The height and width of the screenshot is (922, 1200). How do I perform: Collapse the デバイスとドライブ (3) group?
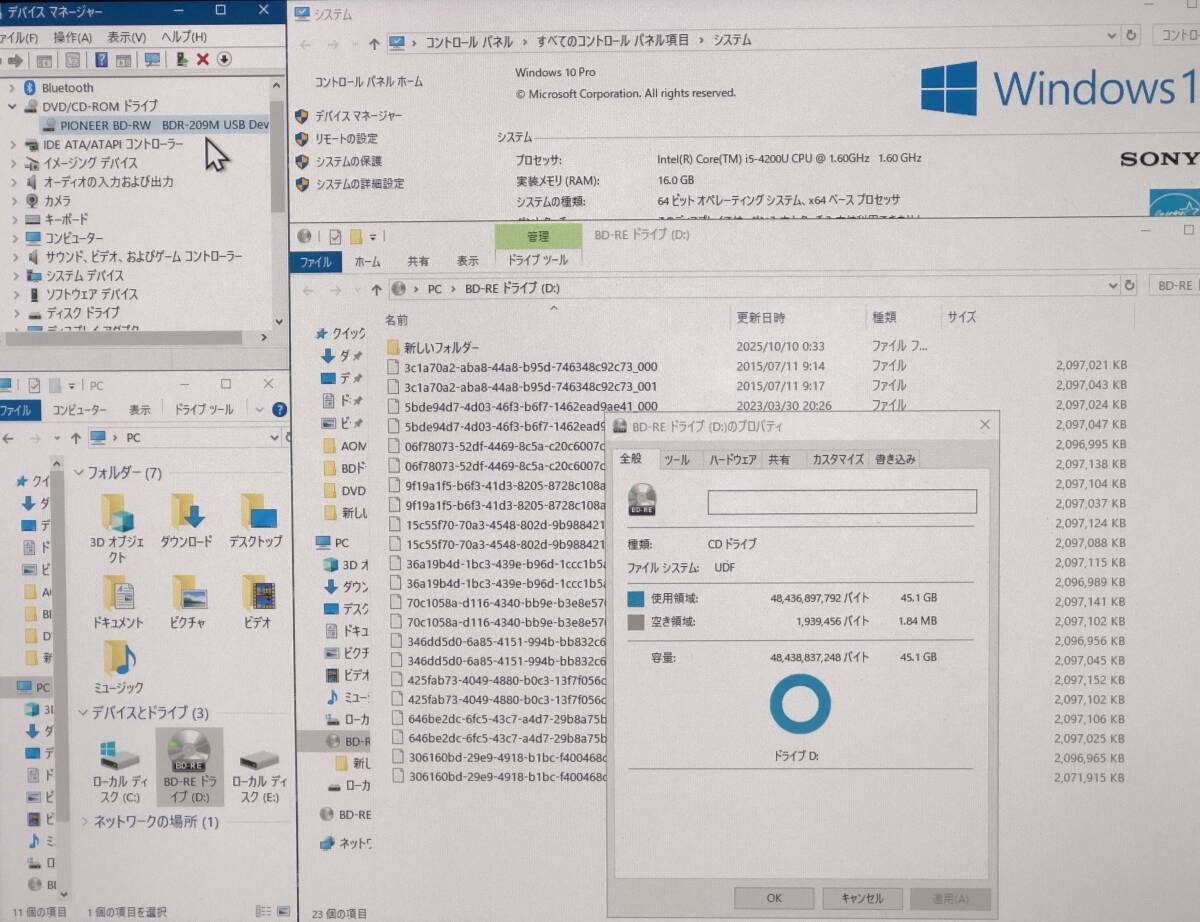82,713
